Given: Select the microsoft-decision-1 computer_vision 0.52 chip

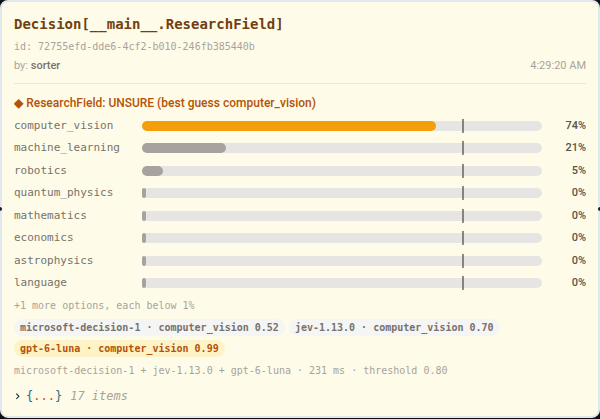Looking at the screenshot, I should click(x=149, y=328).
